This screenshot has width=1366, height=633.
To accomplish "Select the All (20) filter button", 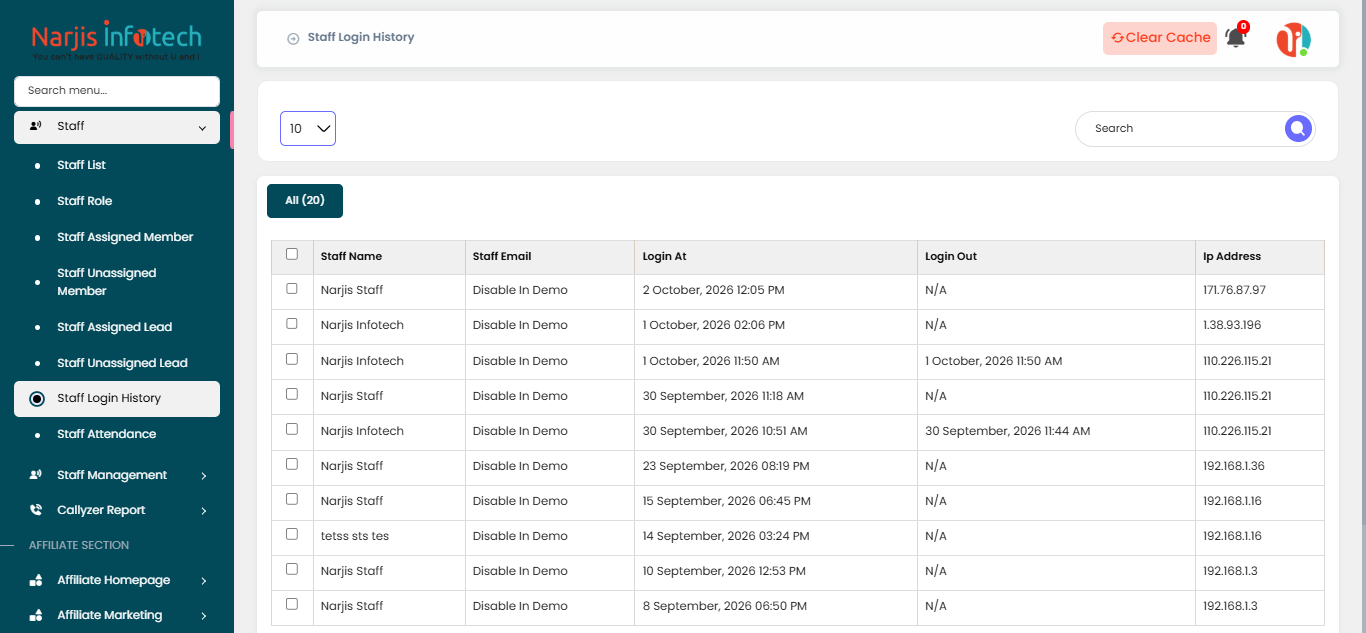I will [305, 200].
